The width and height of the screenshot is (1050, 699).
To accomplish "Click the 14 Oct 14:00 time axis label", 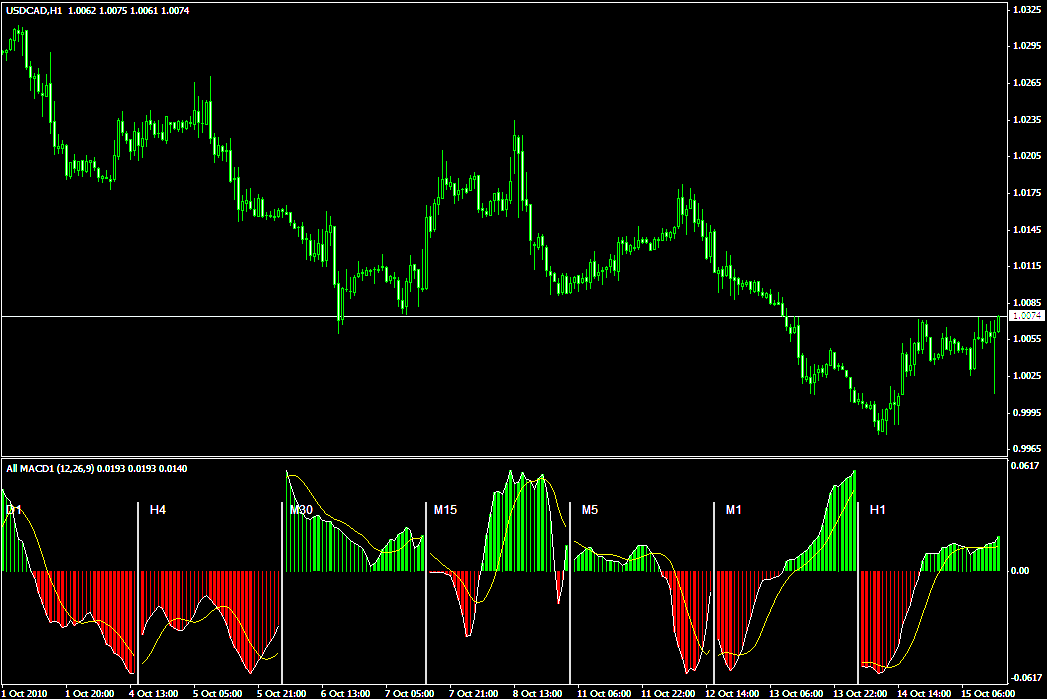I will tap(924, 694).
